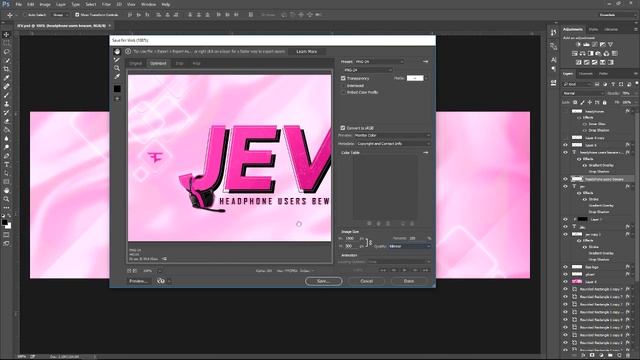Toggle the Convert to sRGB checkbox
This screenshot has width=640, height=360.
(x=343, y=128)
